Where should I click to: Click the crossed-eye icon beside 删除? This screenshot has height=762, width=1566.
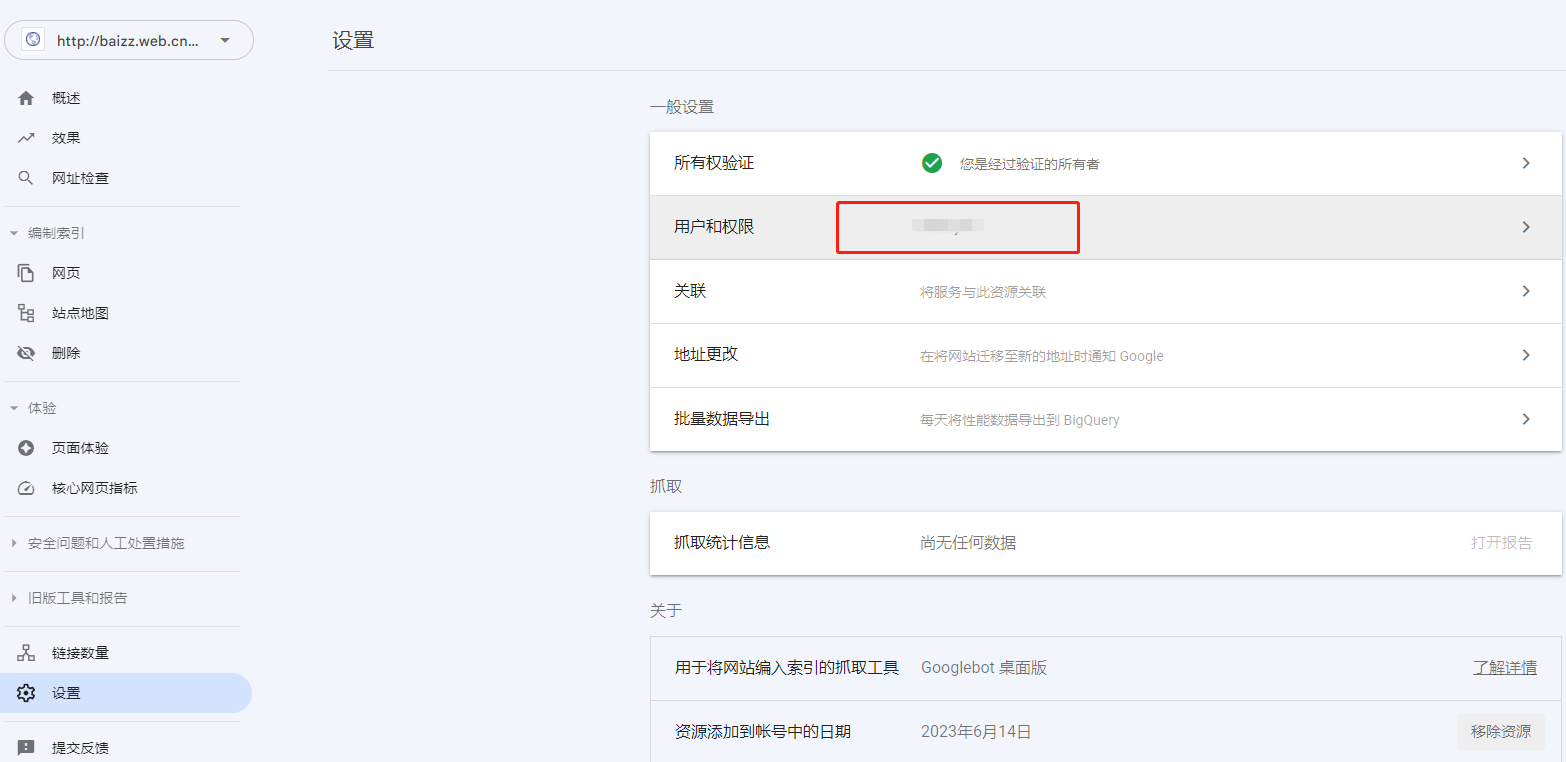tap(27, 353)
